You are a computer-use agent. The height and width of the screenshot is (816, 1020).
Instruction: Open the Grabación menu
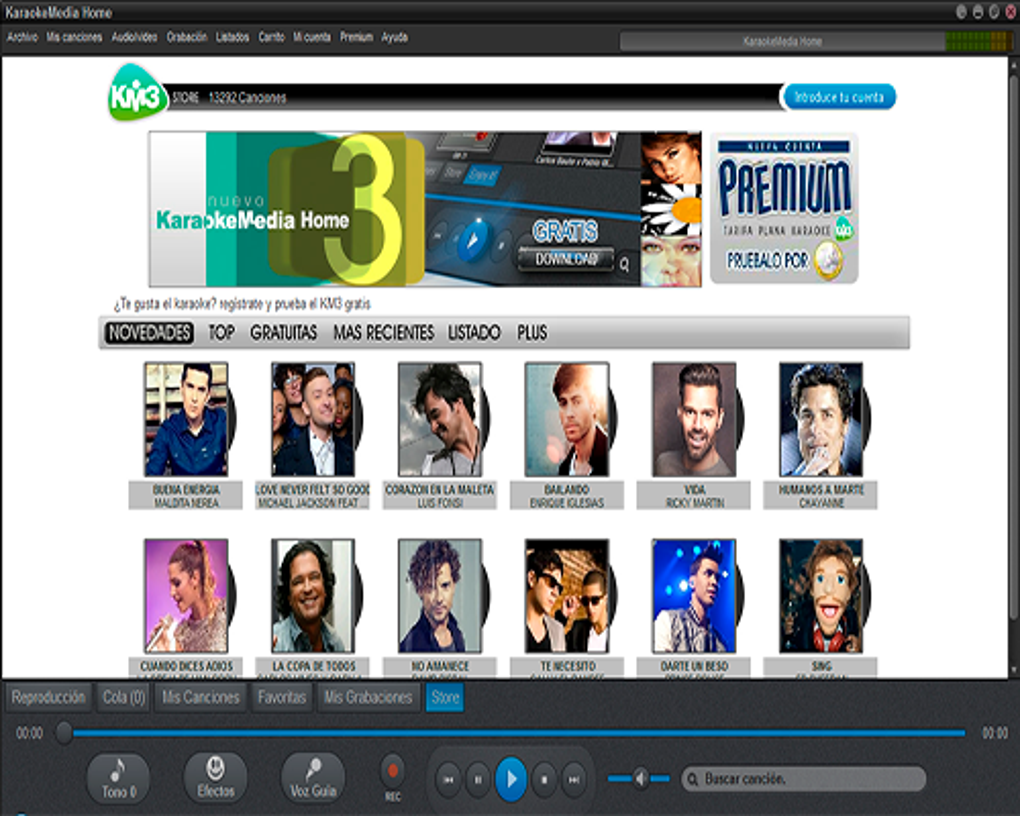point(187,37)
